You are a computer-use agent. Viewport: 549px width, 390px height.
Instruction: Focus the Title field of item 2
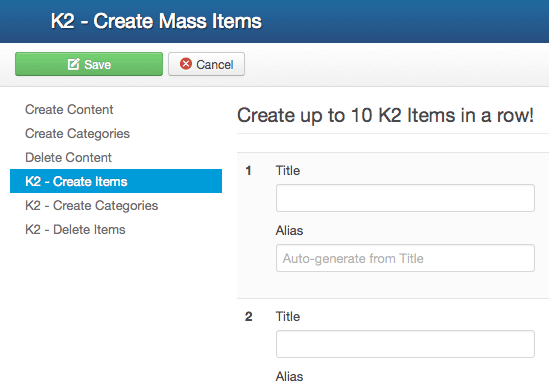tap(405, 344)
